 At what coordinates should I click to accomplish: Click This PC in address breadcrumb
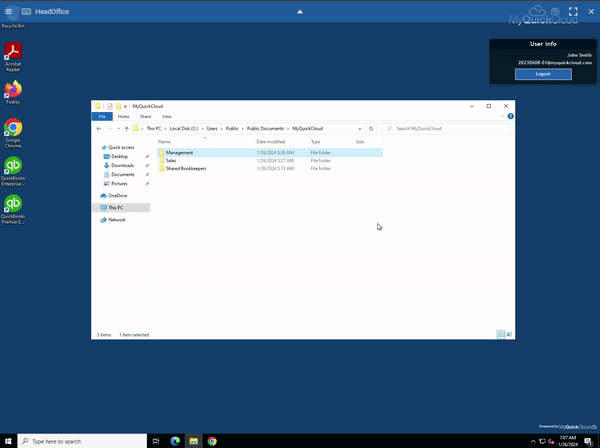(x=153, y=129)
